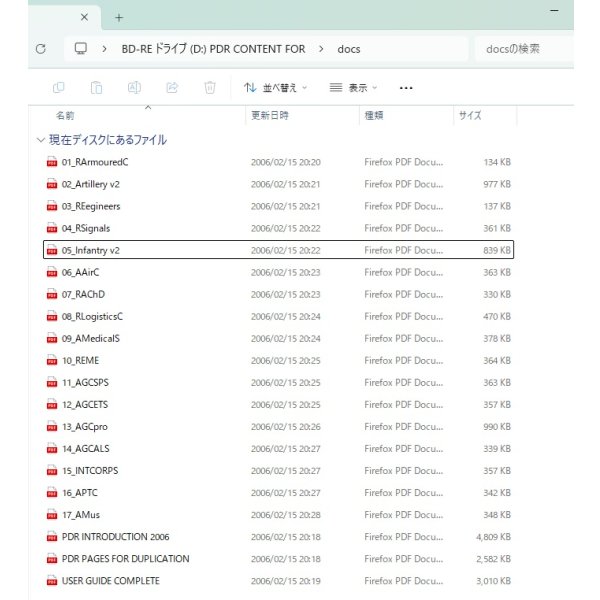Click the BD-RE drive breadcrumb segment
Screen dimensions: 600x600
pyautogui.click(x=212, y=49)
